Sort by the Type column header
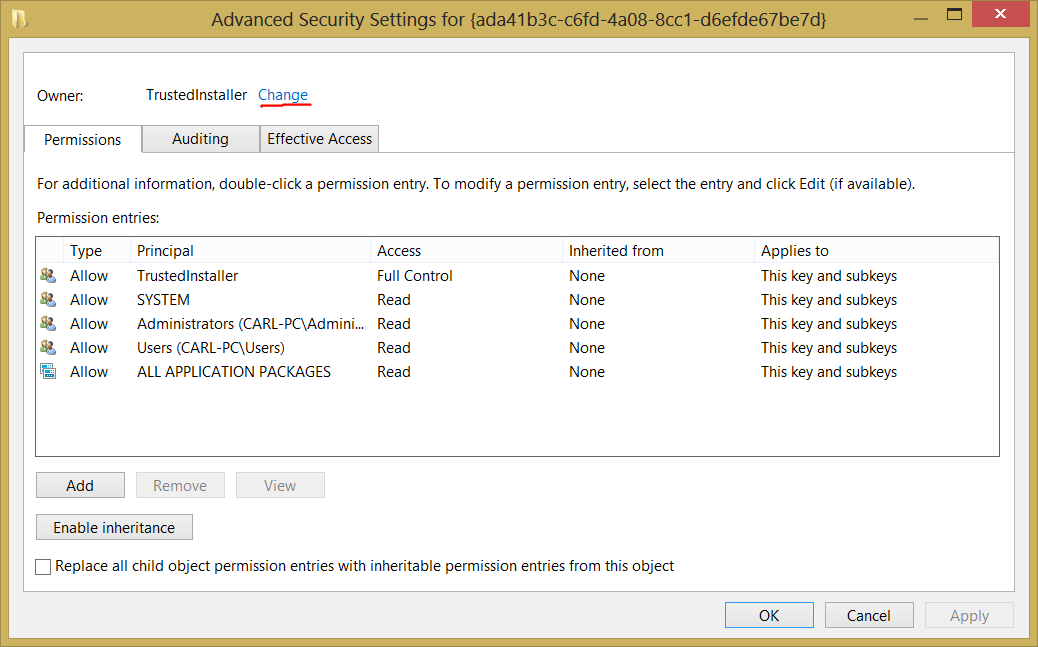1038x647 pixels. tap(97, 251)
